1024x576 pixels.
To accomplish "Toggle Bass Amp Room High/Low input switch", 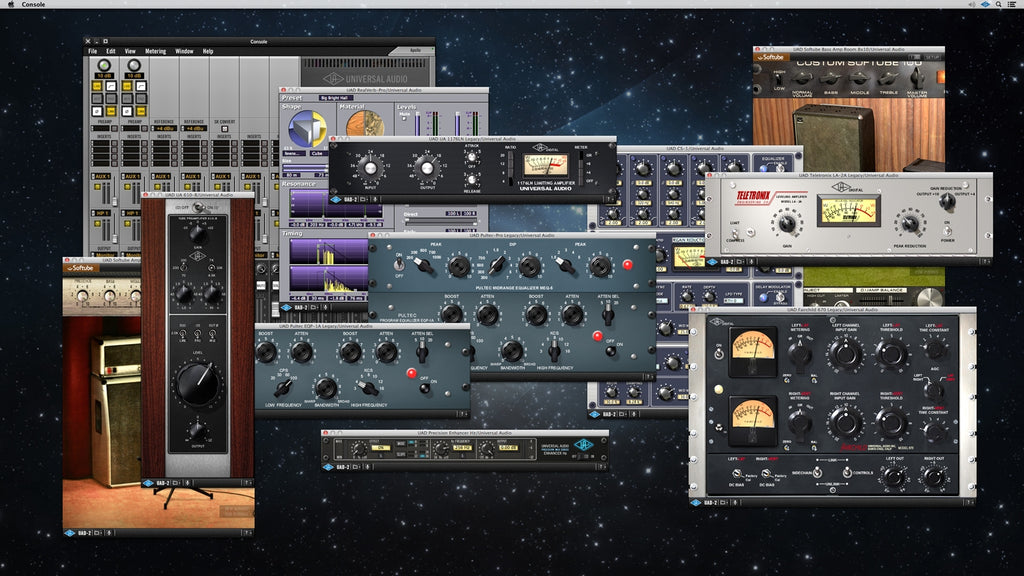I will click(778, 79).
